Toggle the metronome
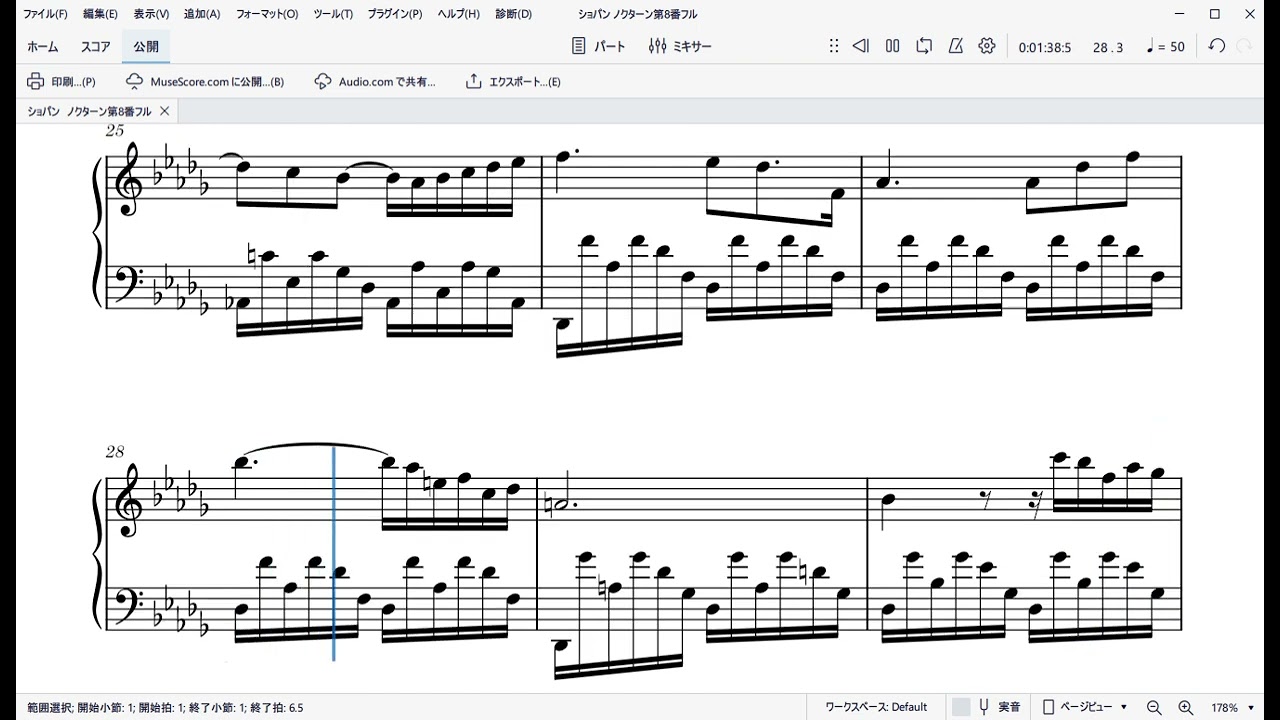The height and width of the screenshot is (720, 1280). 956,46
